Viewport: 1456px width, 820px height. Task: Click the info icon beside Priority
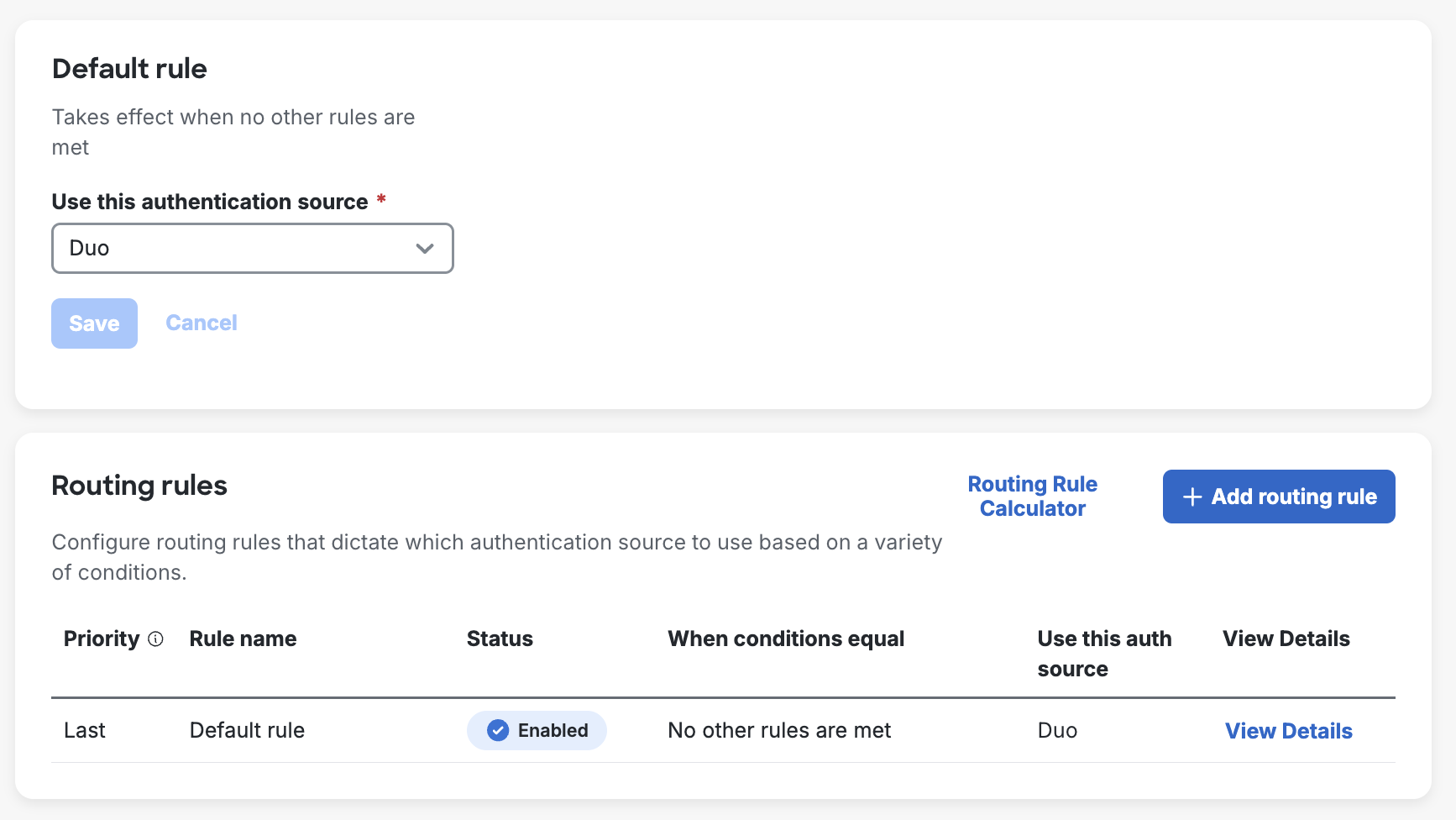155,639
